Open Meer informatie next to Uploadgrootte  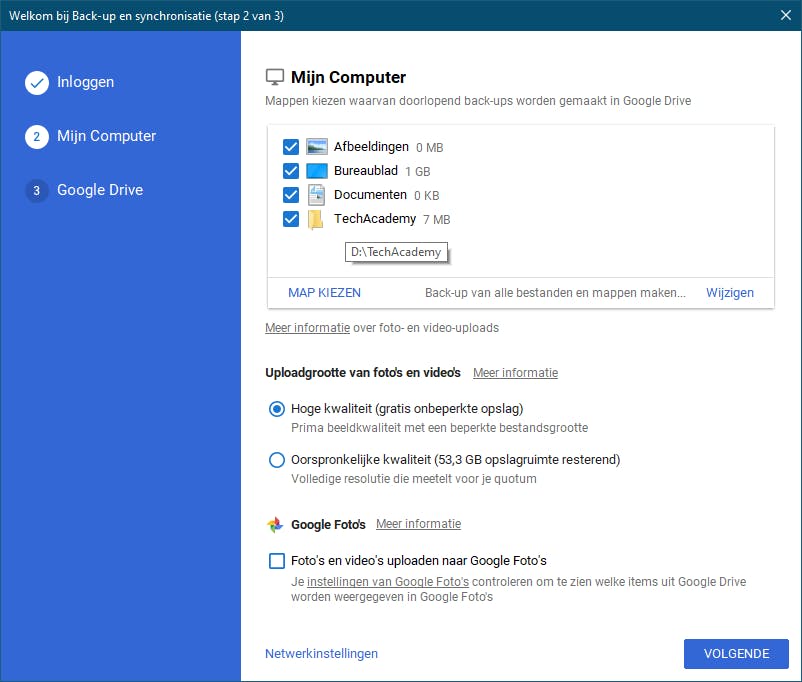point(516,373)
